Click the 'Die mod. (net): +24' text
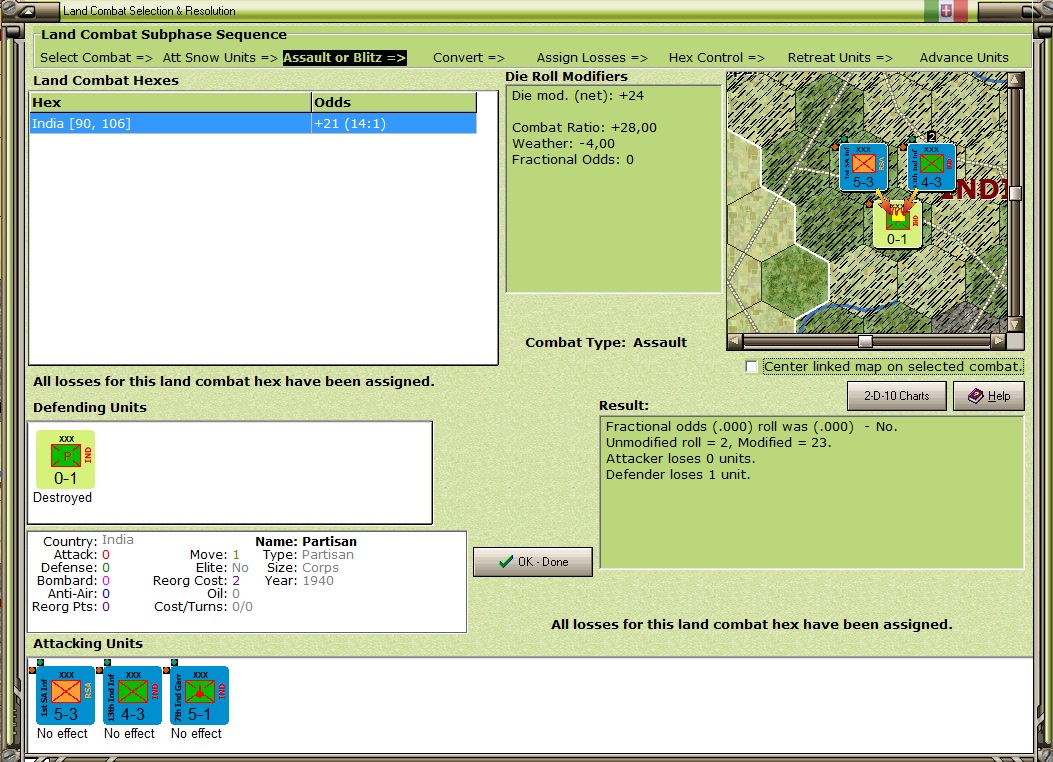 pos(578,96)
